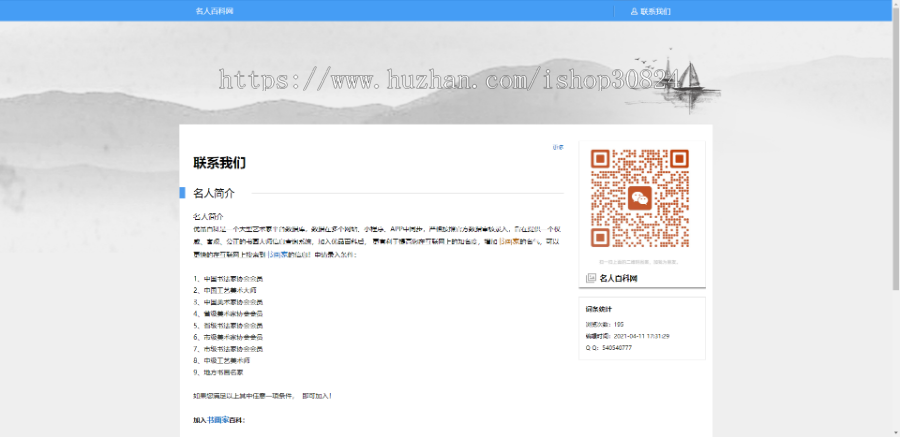Click list item 8、中级工艺美术师
The height and width of the screenshot is (437, 900).
pos(222,361)
